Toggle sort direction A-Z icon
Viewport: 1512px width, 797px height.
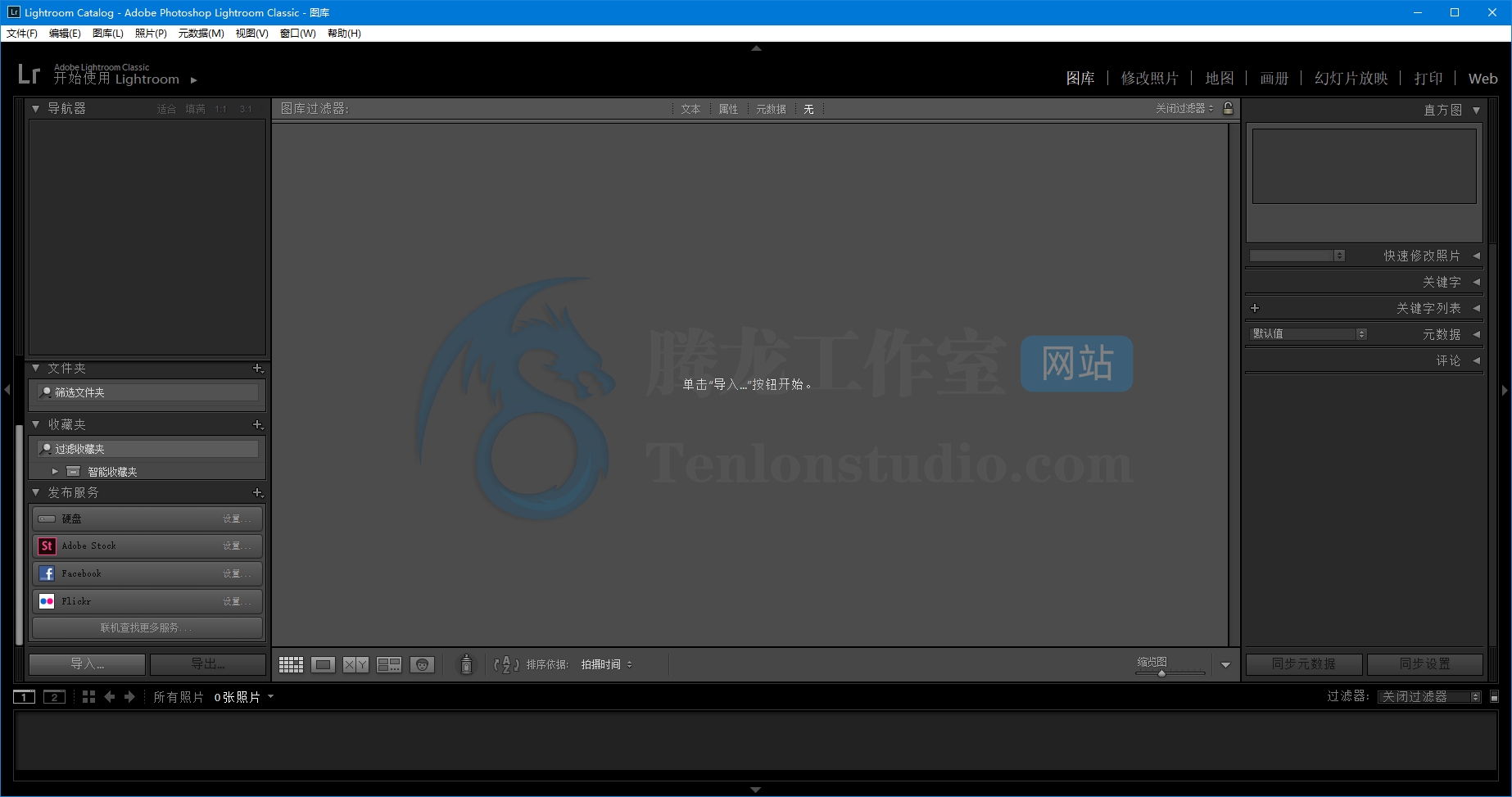tap(506, 664)
